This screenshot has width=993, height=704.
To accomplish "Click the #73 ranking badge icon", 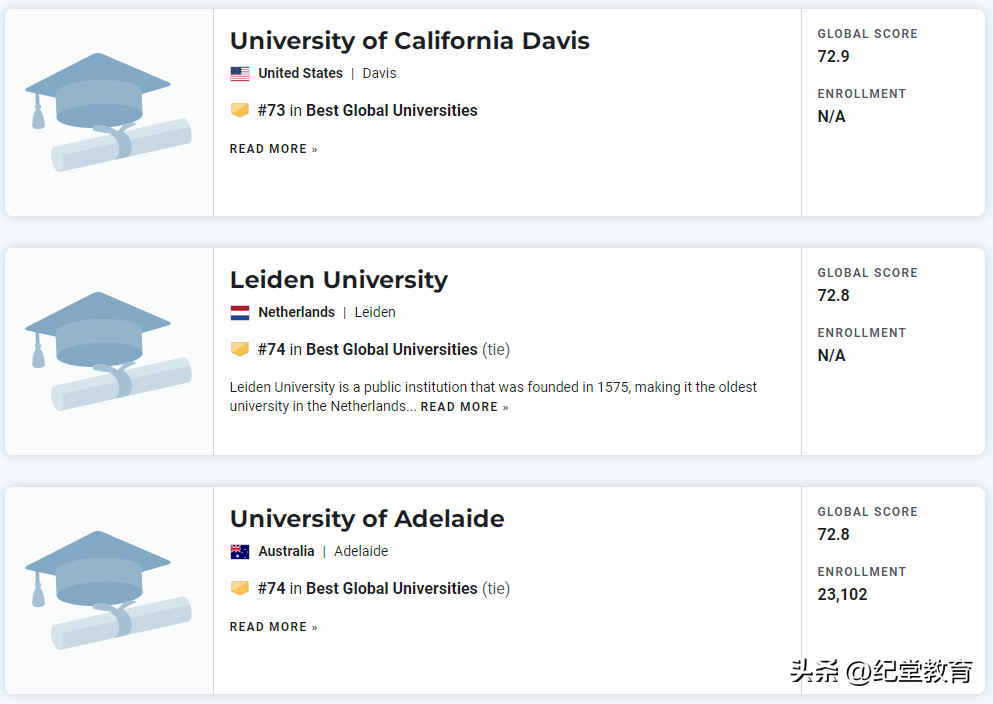I will coord(240,110).
